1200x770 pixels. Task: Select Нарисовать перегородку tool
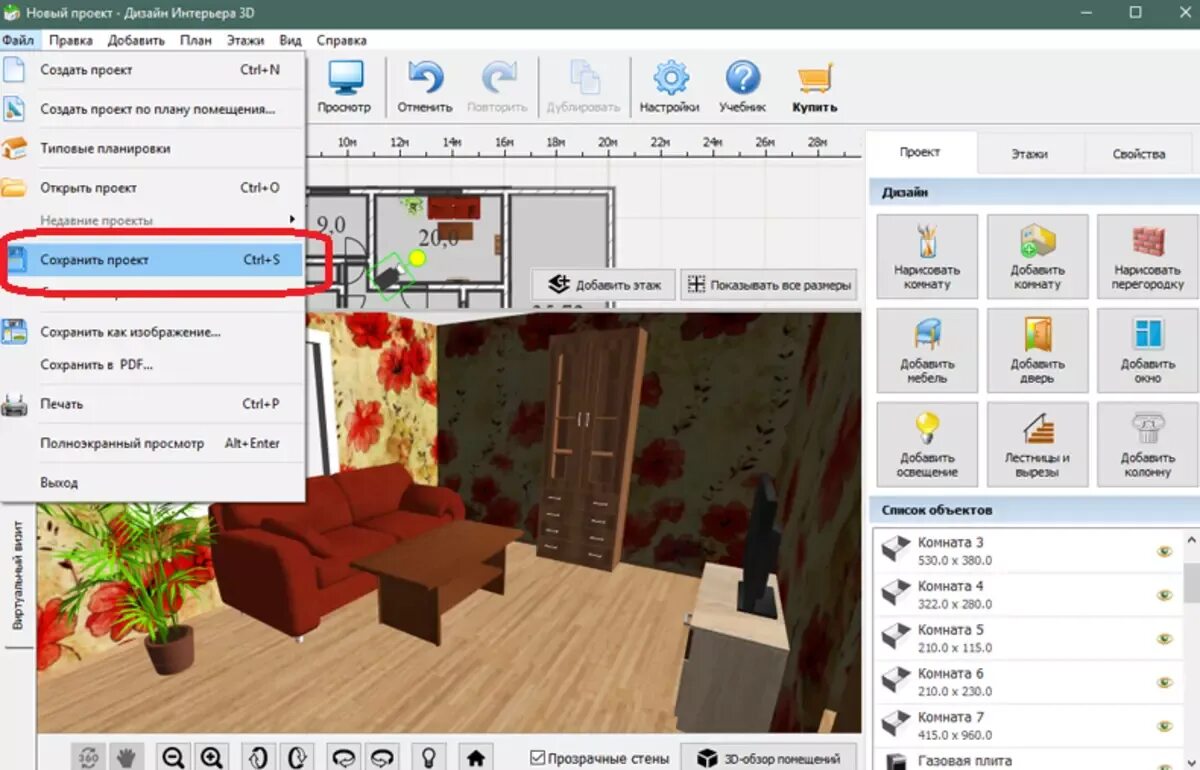[x=1147, y=257]
